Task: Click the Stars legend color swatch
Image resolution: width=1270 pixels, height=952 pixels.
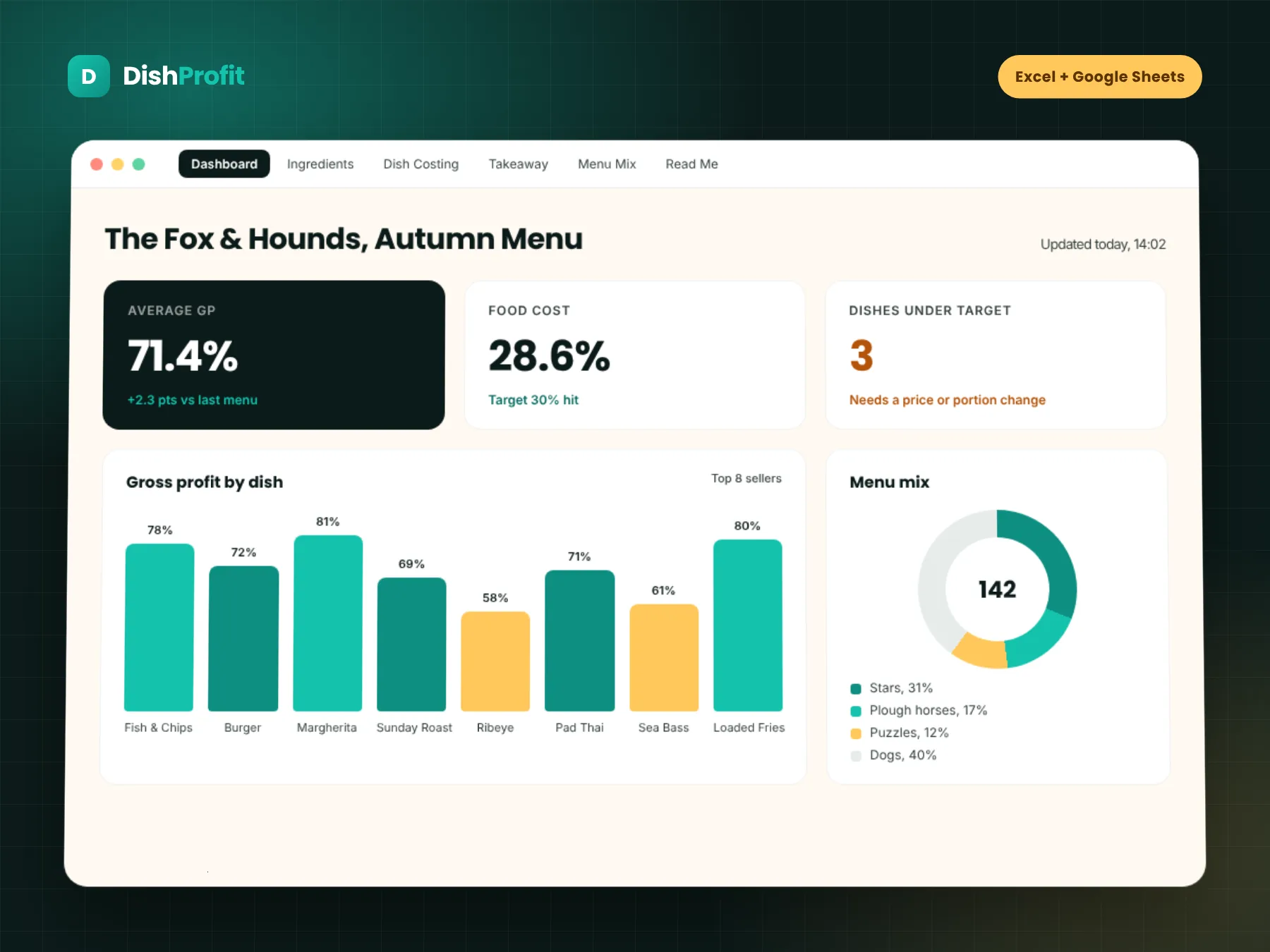Action: [856, 689]
